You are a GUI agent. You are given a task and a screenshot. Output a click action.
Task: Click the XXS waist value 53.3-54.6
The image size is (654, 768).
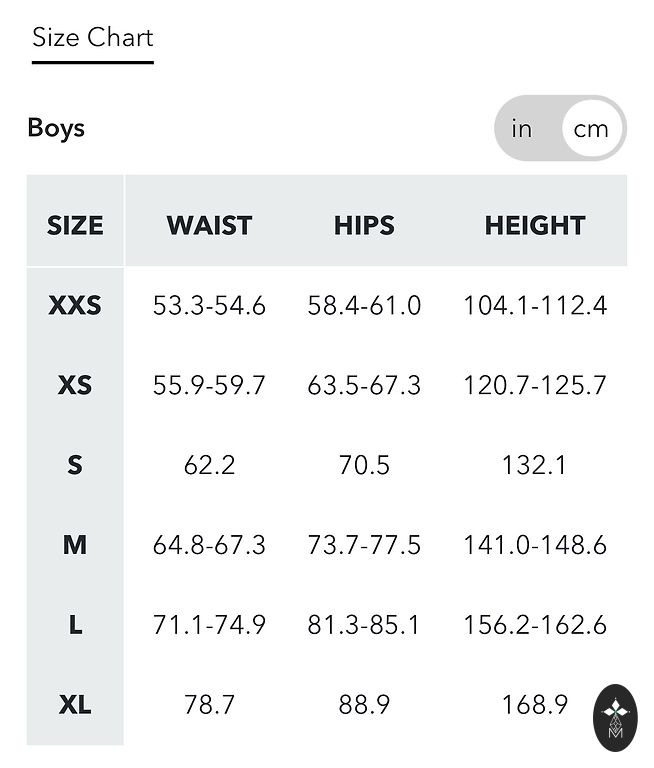click(x=209, y=305)
